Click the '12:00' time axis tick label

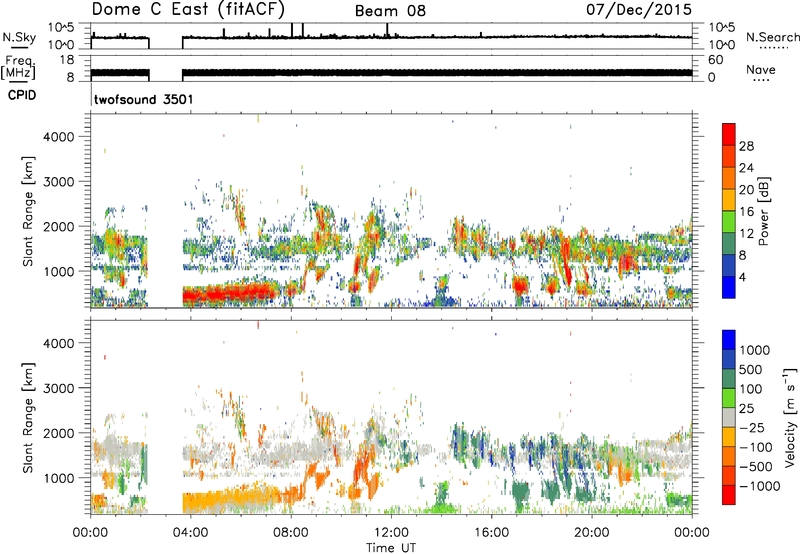(x=391, y=533)
